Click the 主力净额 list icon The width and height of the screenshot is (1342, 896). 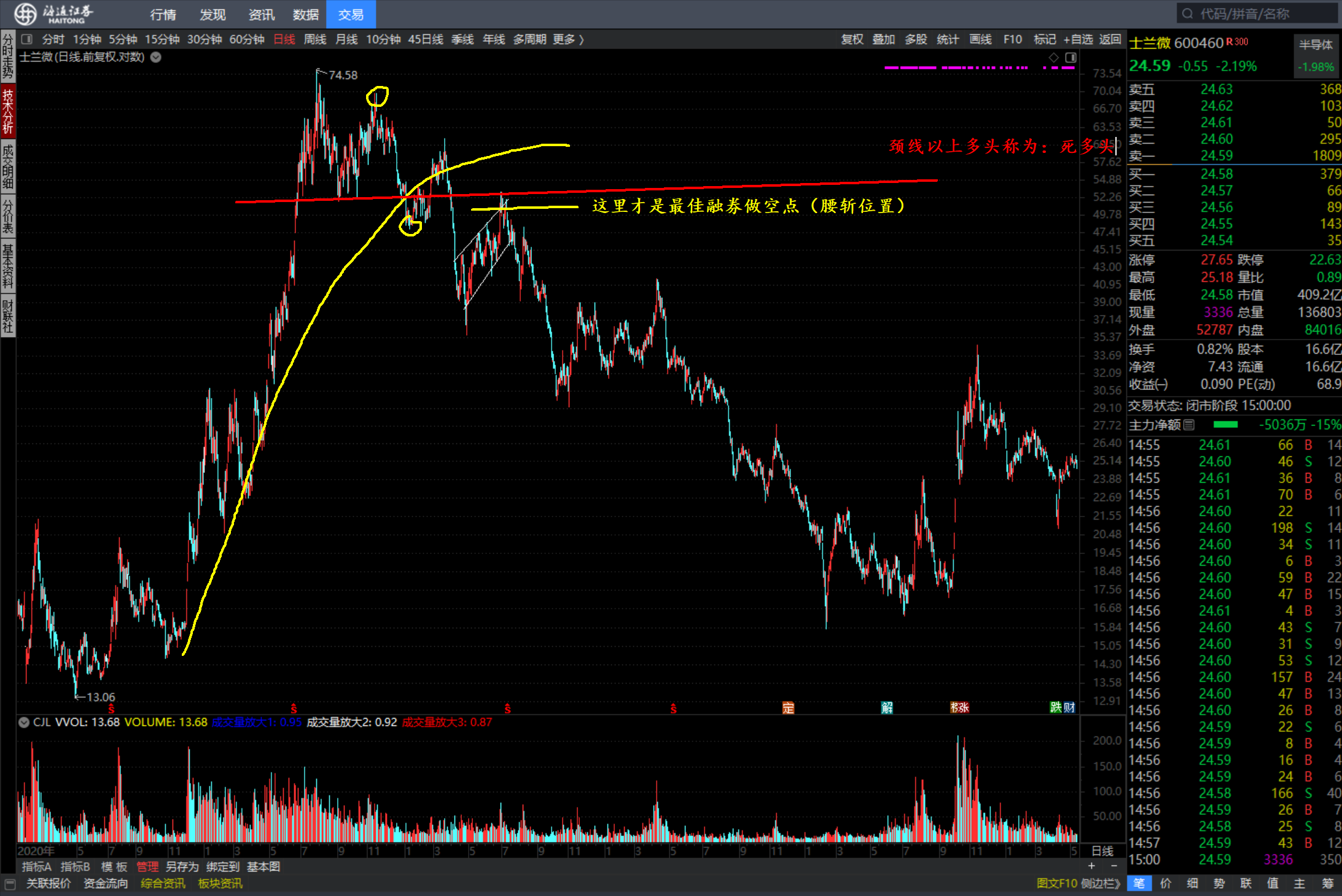[1189, 425]
